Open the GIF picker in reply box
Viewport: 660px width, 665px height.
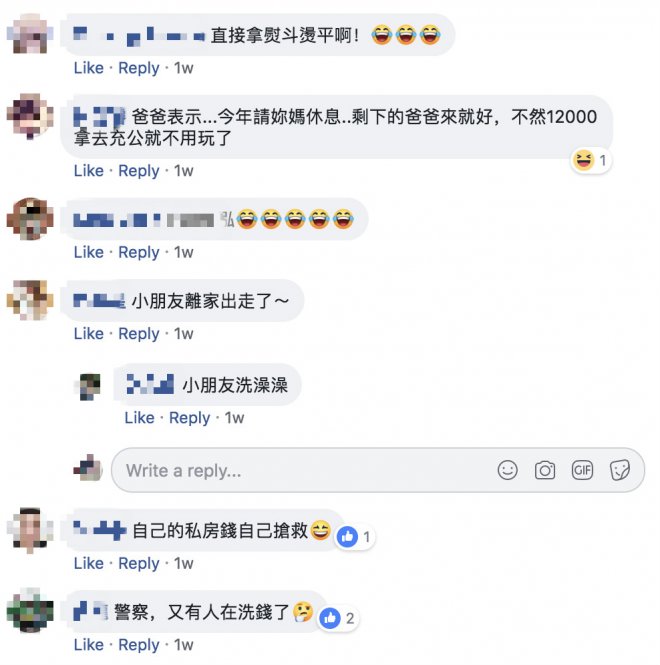582,470
